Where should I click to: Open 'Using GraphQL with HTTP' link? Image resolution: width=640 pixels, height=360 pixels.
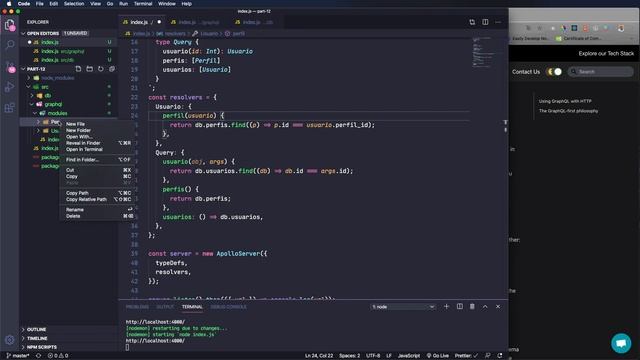point(565,101)
